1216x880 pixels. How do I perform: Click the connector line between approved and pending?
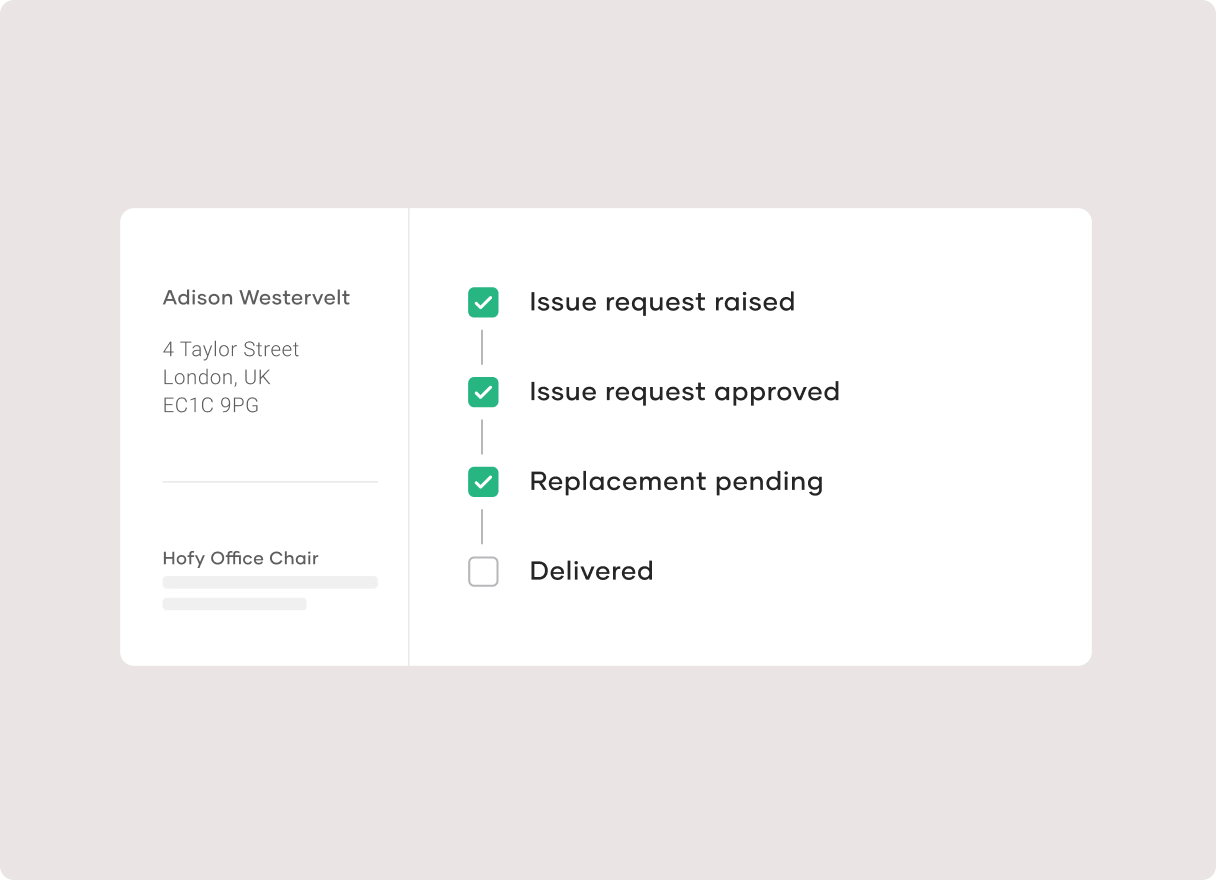[482, 437]
